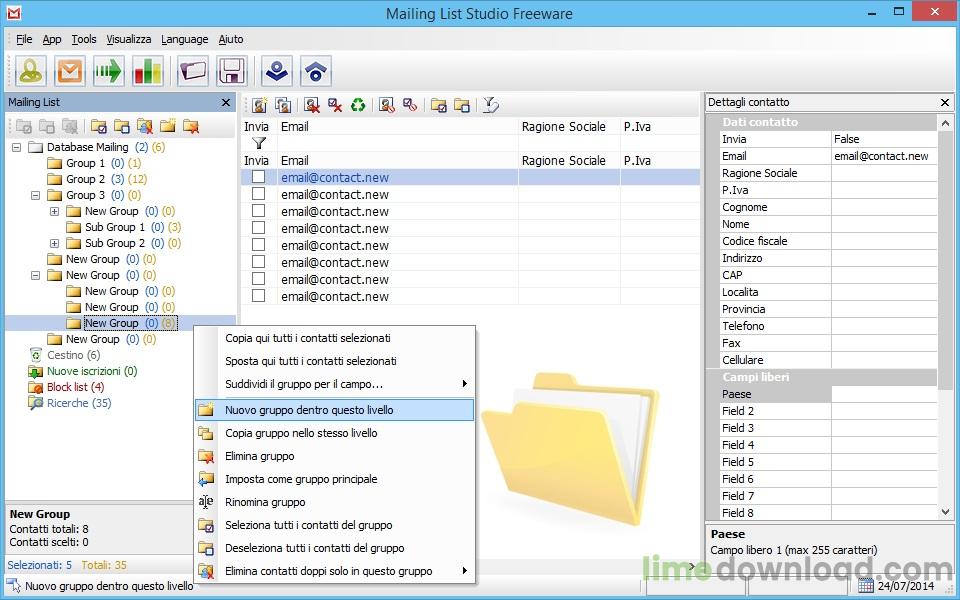The height and width of the screenshot is (600, 960).
Task: Choose Elimina gruppo from context menu
Action: click(335, 456)
